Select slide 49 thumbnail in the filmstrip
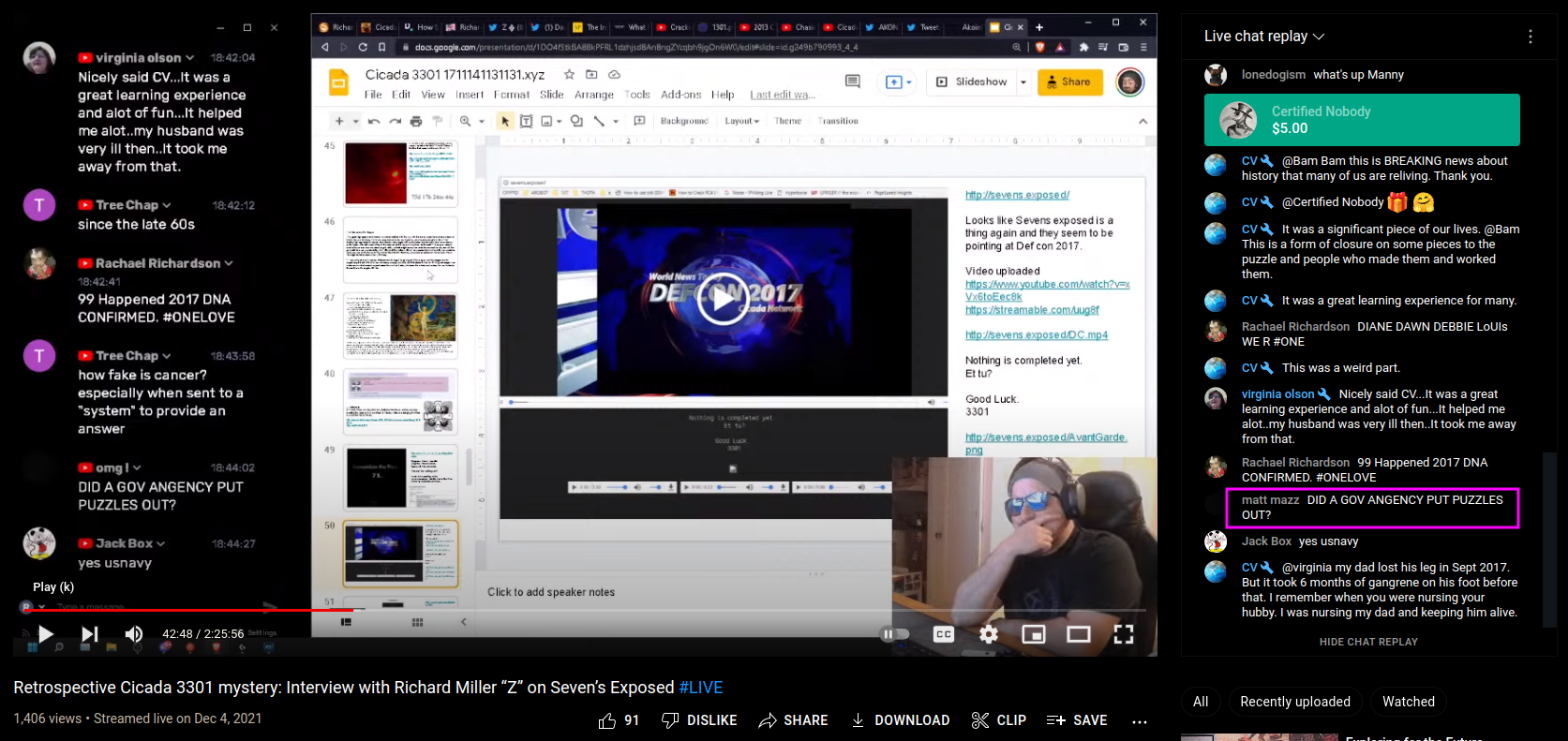The height and width of the screenshot is (741, 1568). [400, 478]
